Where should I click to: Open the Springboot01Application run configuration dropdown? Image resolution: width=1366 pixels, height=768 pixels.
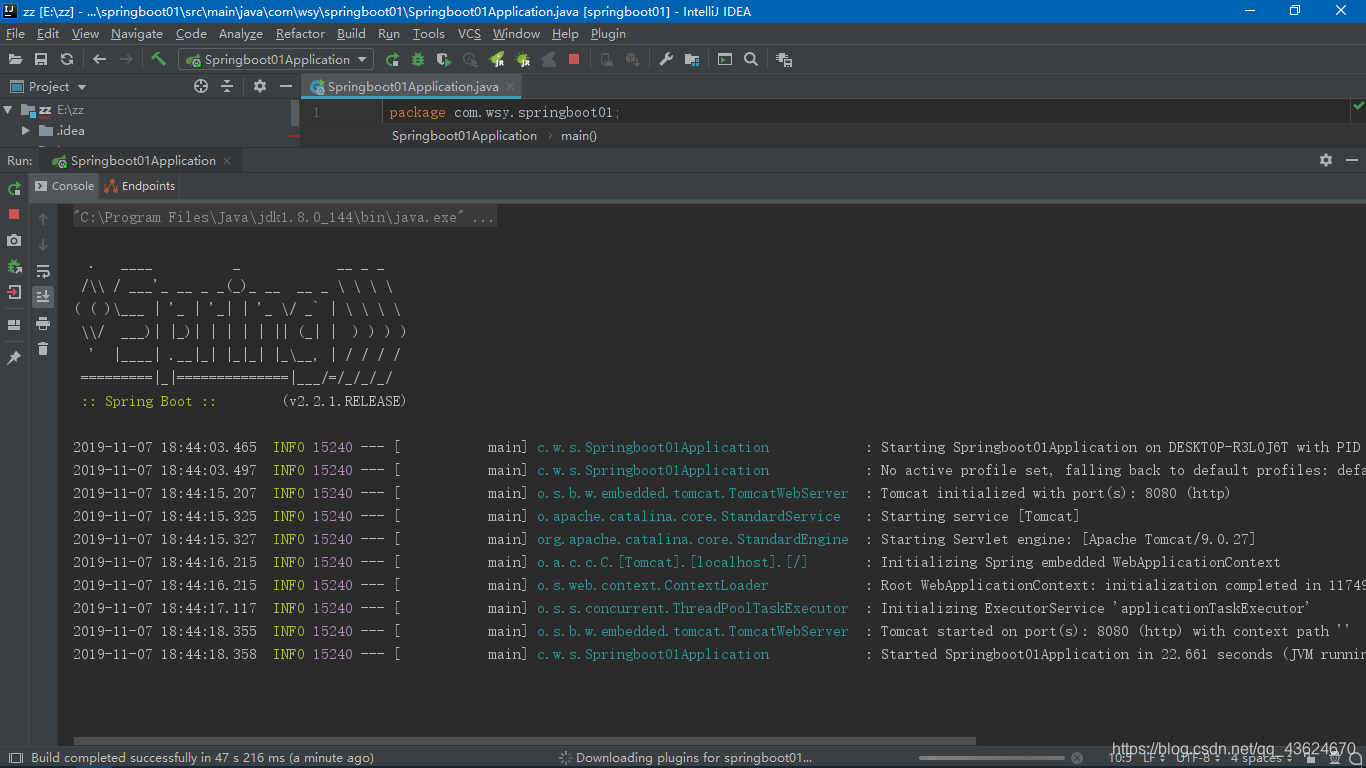click(275, 60)
